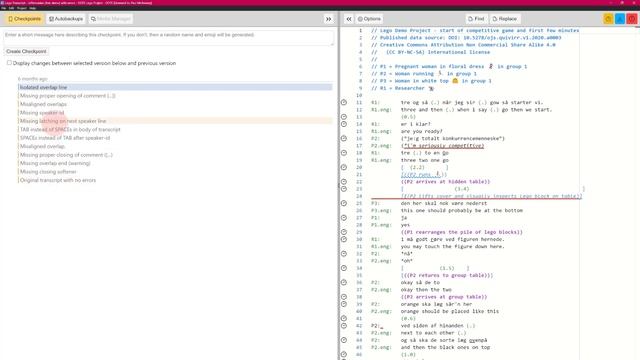Select checkpoint 'Missing proper opening of comment'
The height and width of the screenshot is (360, 640).
coord(175,96)
